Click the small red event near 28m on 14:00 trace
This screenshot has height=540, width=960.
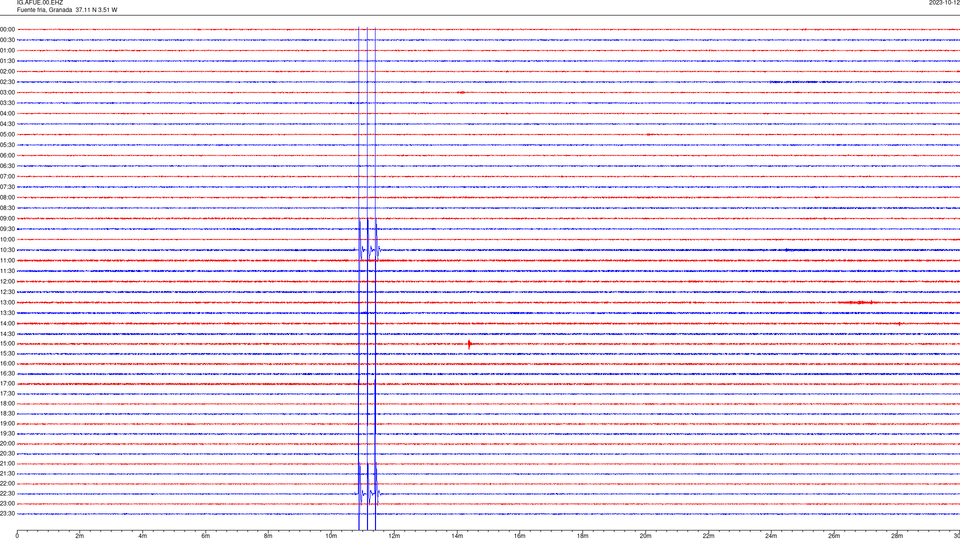(899, 323)
